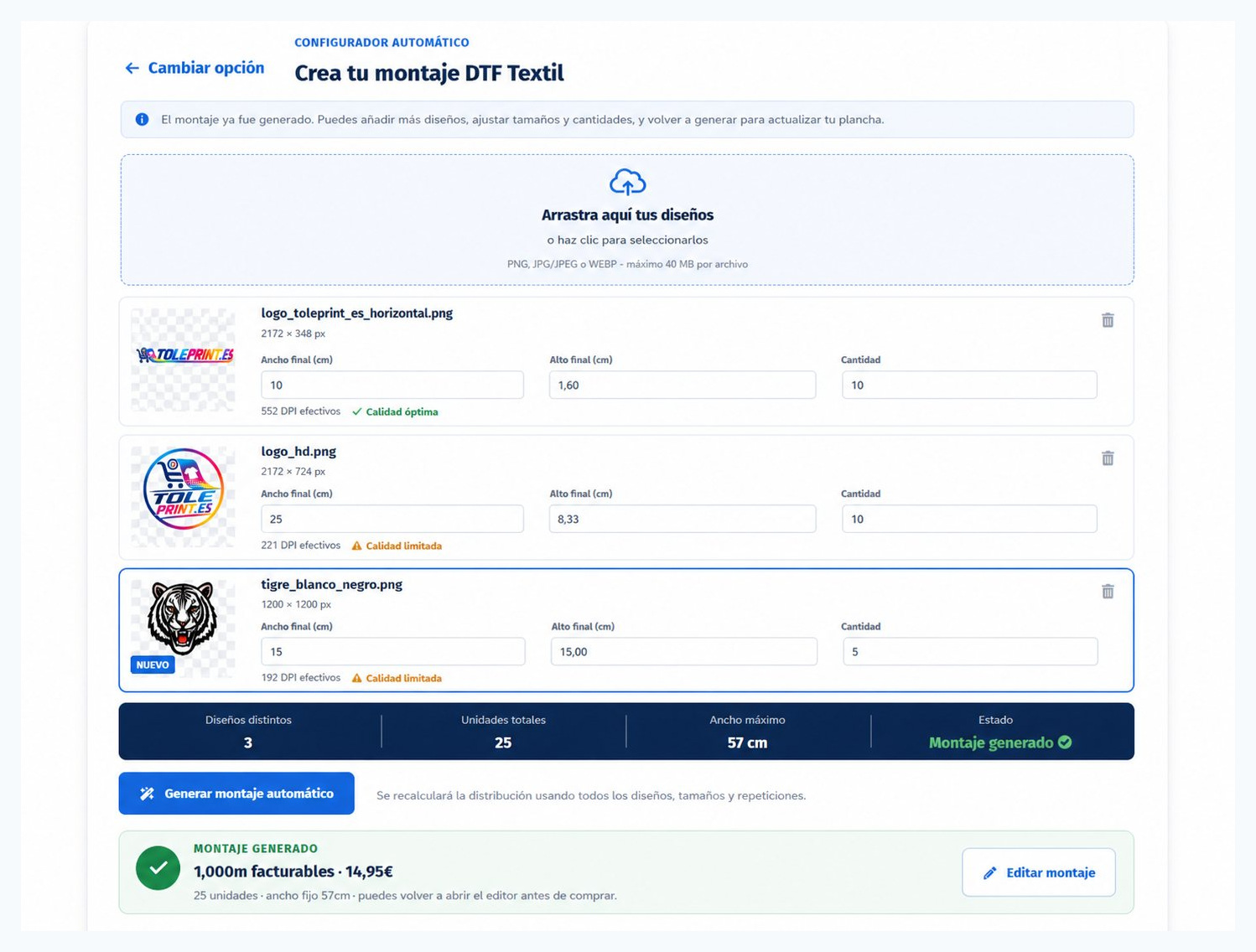The height and width of the screenshot is (952, 1256).
Task: Click the NUEVO badge on the tiger design
Action: (153, 665)
